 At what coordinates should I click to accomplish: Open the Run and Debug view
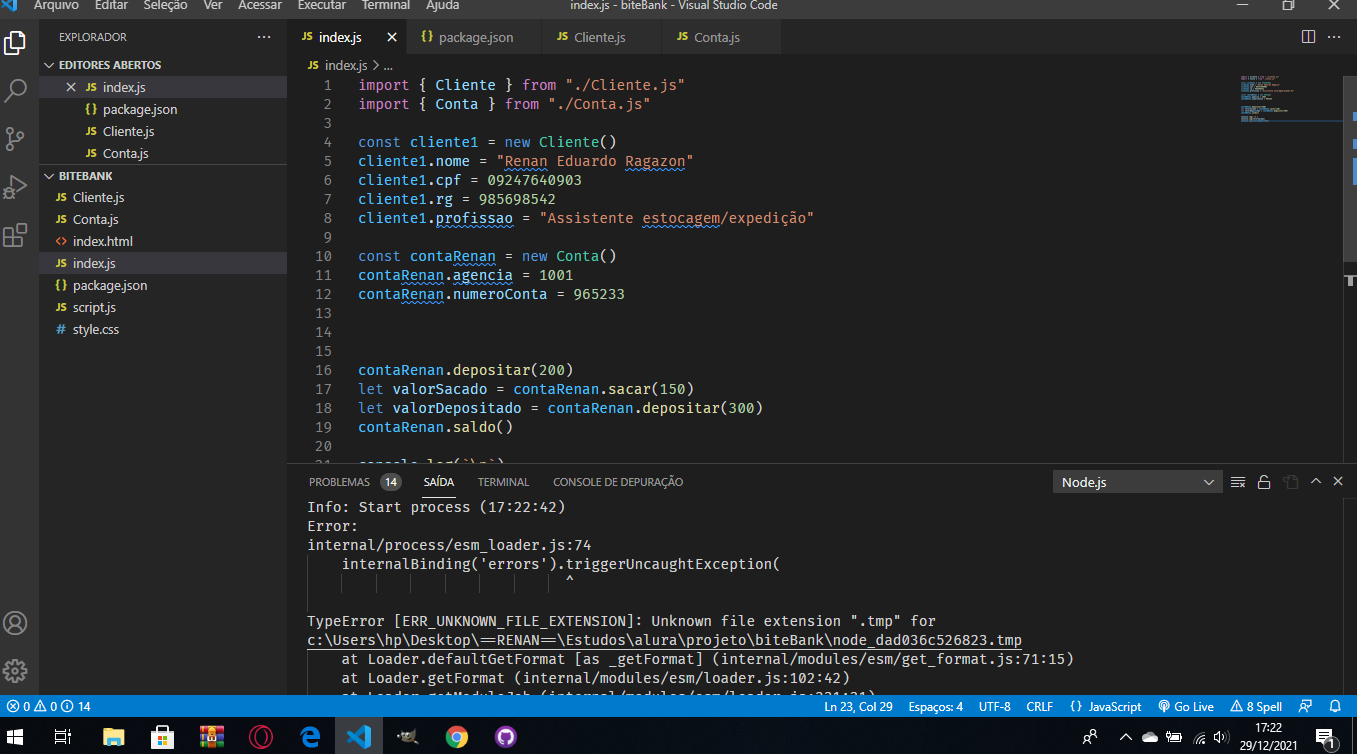(x=15, y=186)
